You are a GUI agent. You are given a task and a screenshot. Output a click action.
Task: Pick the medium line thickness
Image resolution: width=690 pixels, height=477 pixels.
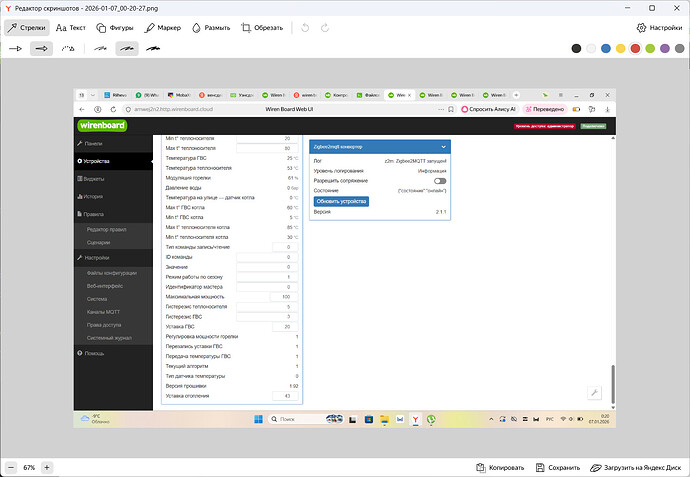click(x=127, y=48)
